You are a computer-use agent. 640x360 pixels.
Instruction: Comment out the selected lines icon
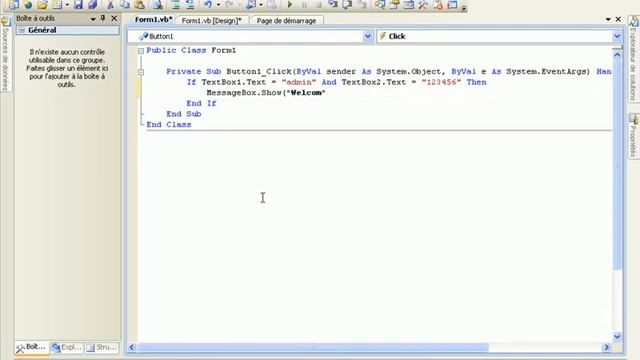pos(176,4)
